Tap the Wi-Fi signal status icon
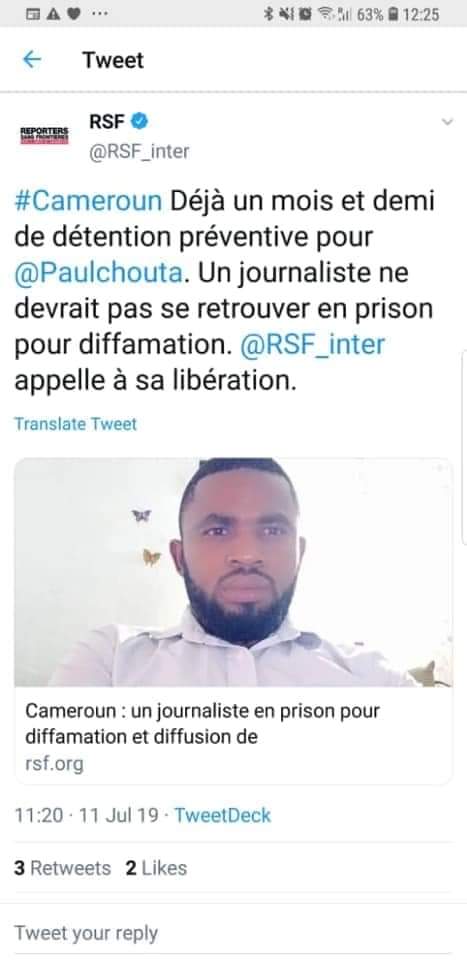Screen dimensions: 467x960 (x=325, y=14)
